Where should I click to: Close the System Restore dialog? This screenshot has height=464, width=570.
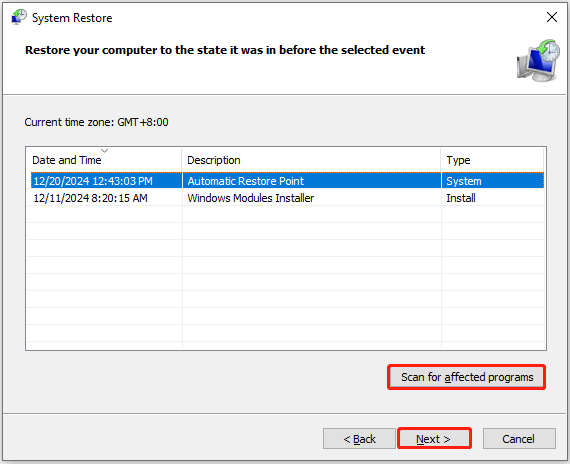552,17
